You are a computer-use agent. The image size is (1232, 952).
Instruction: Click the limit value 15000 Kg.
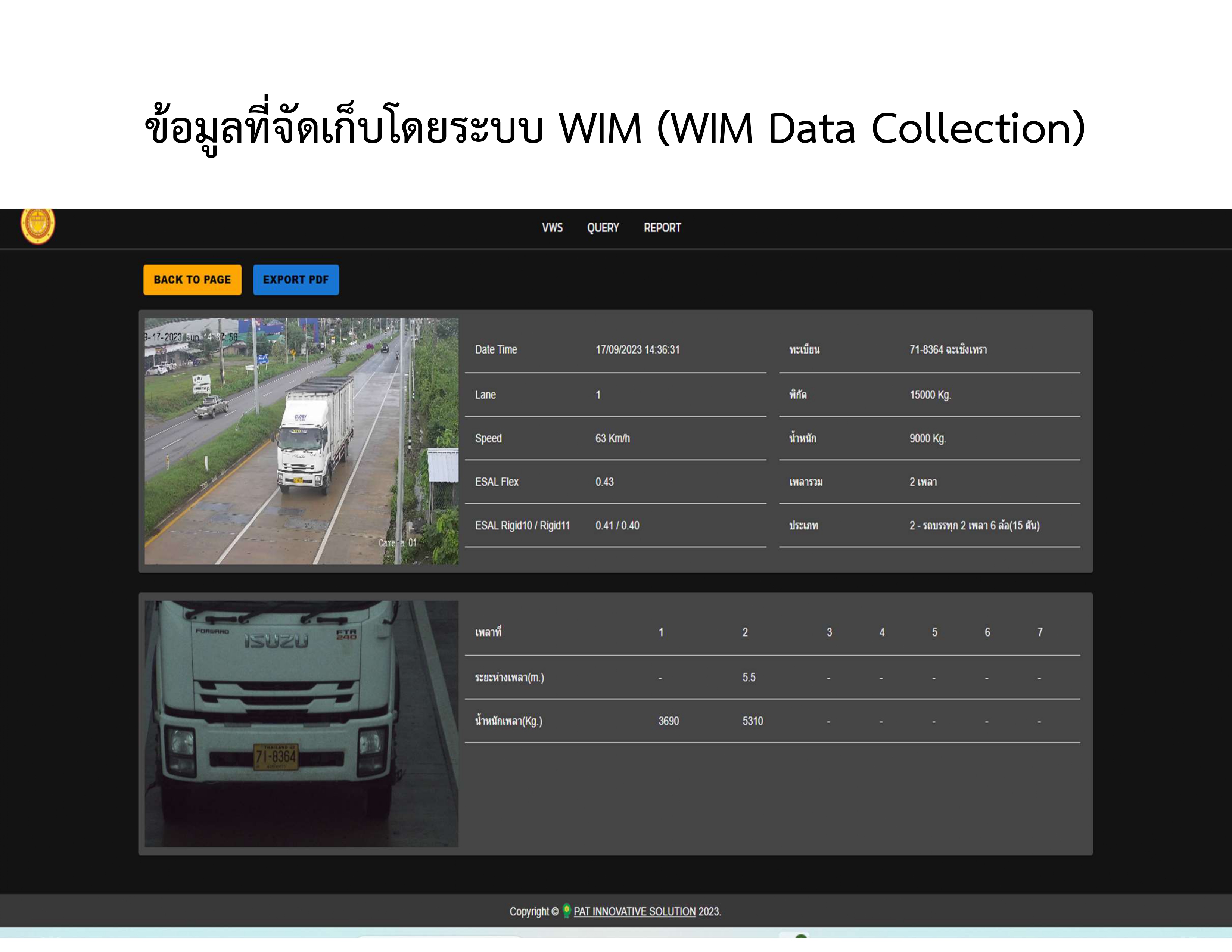coord(930,395)
